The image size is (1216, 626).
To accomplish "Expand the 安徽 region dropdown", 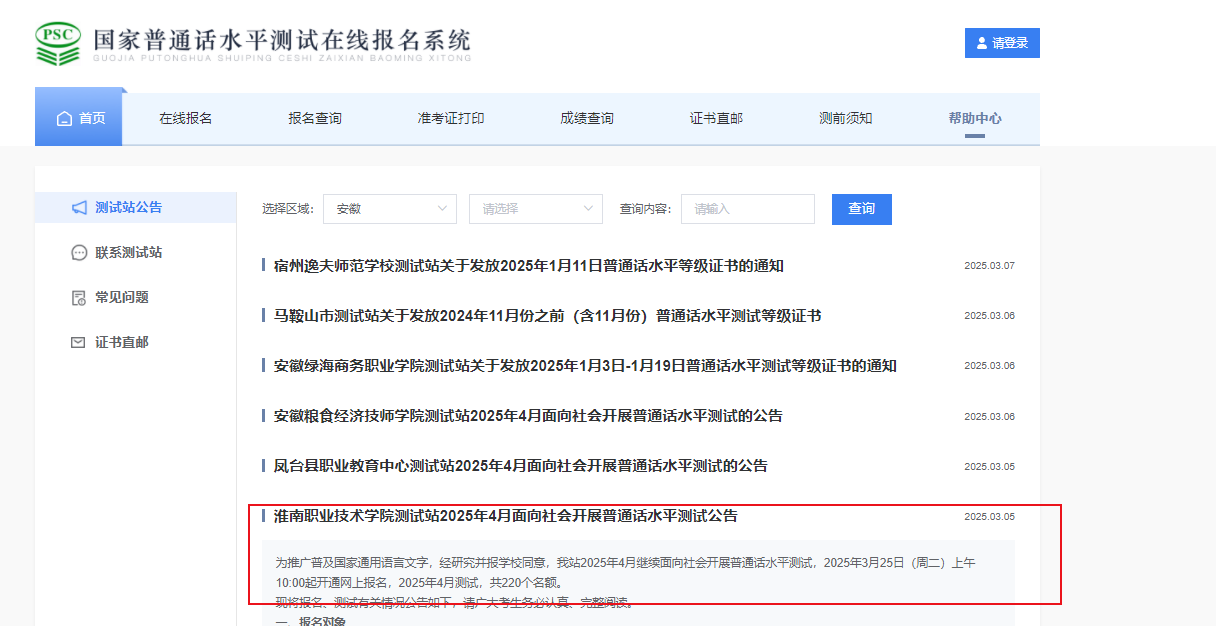I will click(x=390, y=209).
